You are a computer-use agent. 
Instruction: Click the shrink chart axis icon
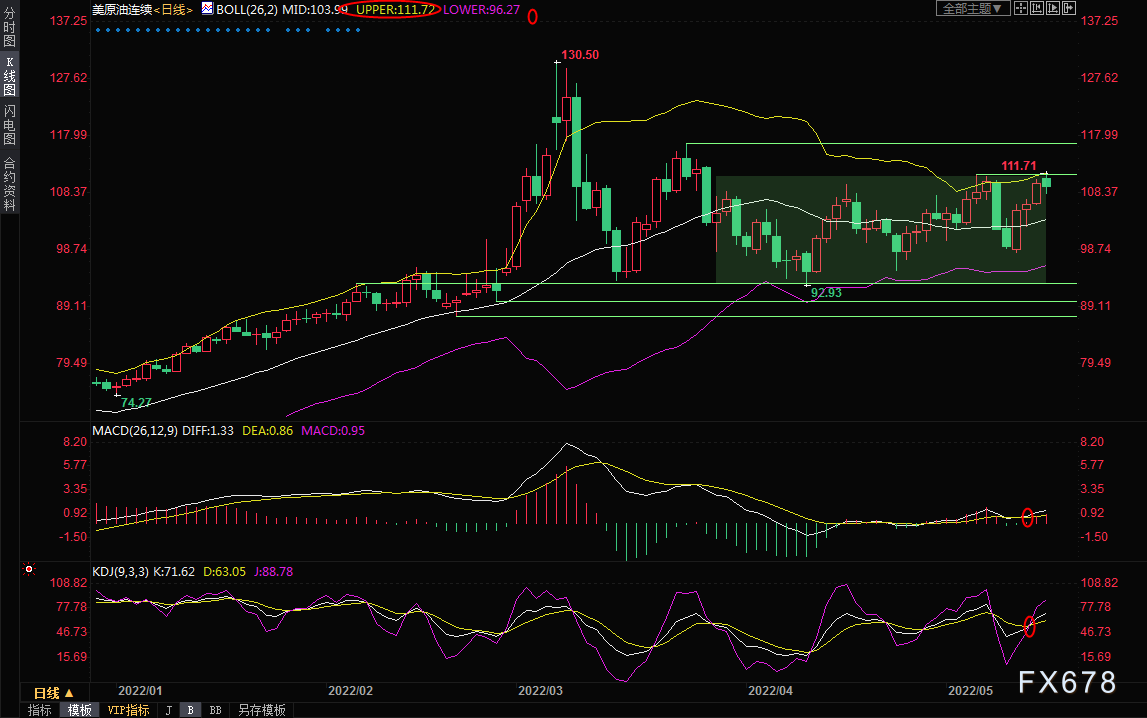(x=1037, y=8)
